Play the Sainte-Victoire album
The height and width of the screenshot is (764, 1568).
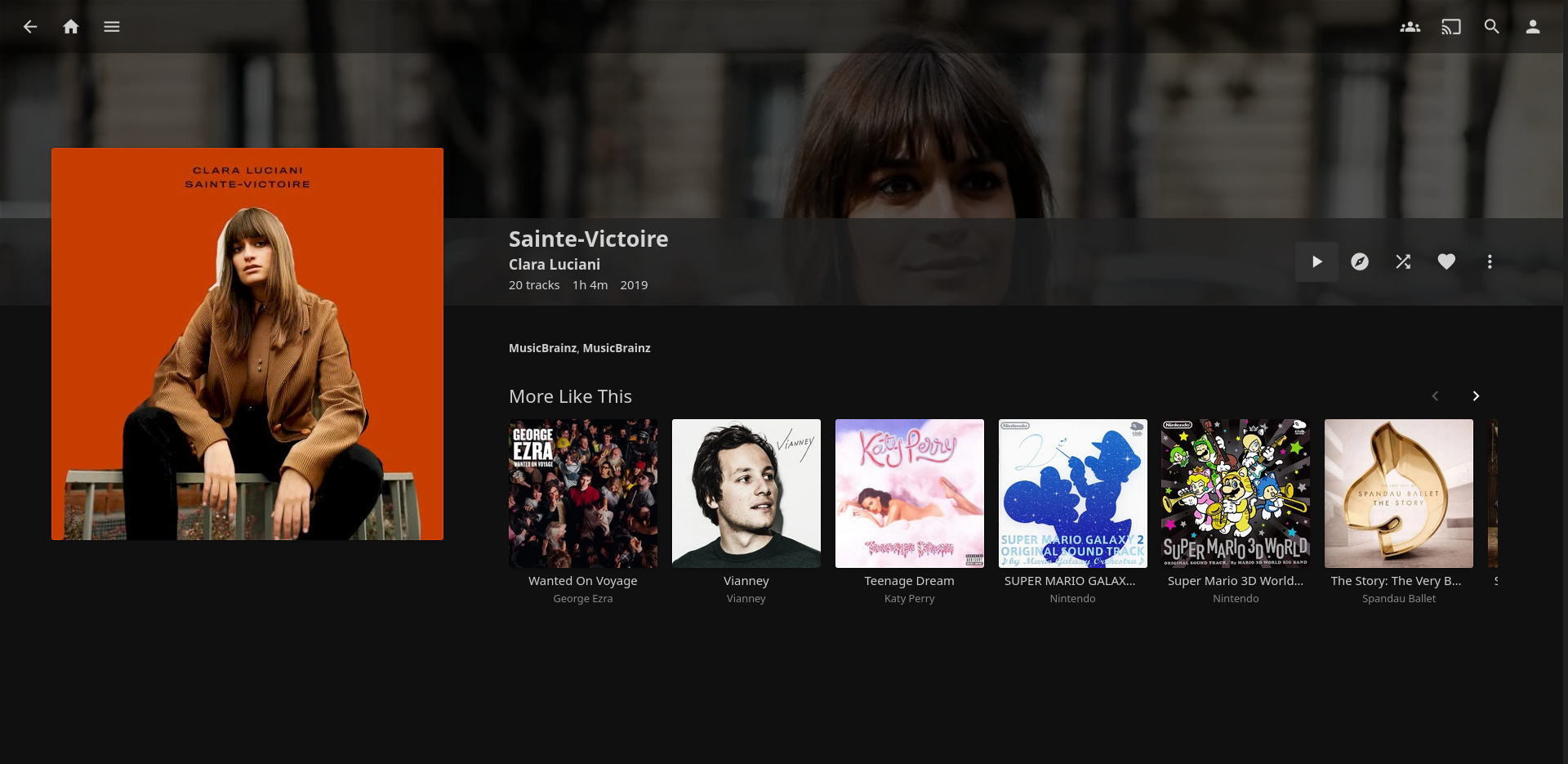pos(1316,261)
